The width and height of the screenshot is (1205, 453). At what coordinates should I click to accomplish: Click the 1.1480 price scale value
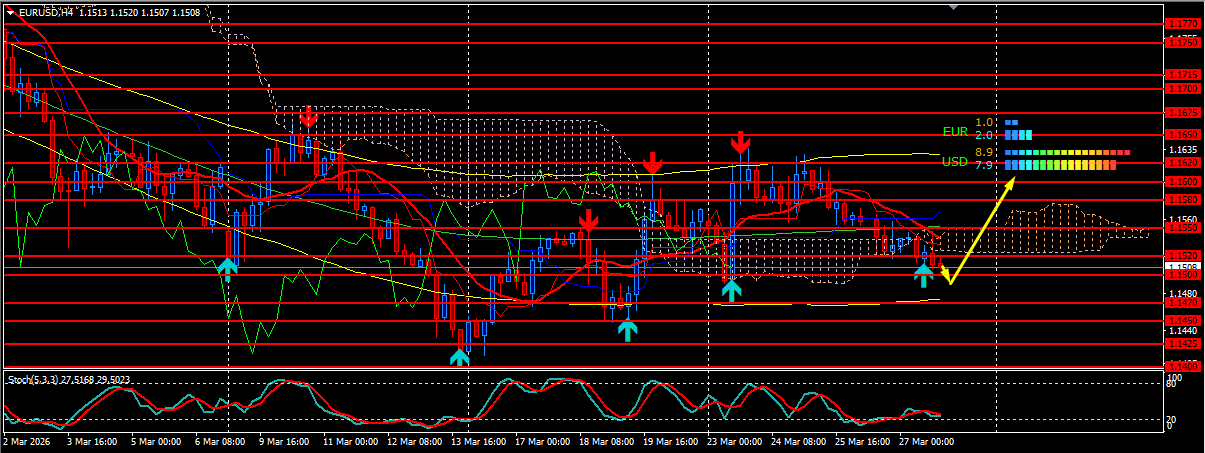click(1183, 293)
